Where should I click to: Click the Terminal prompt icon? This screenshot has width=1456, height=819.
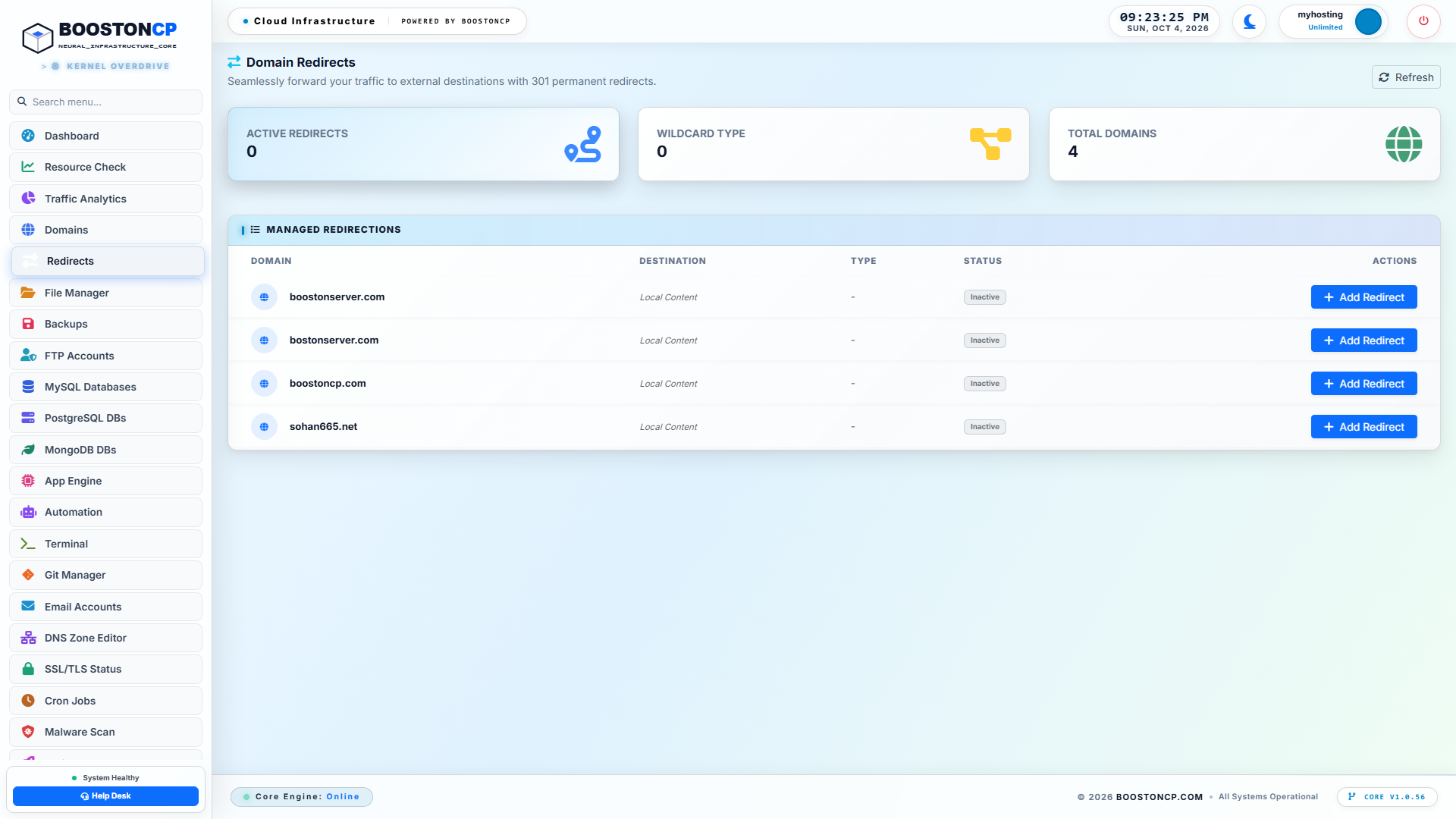click(x=28, y=544)
